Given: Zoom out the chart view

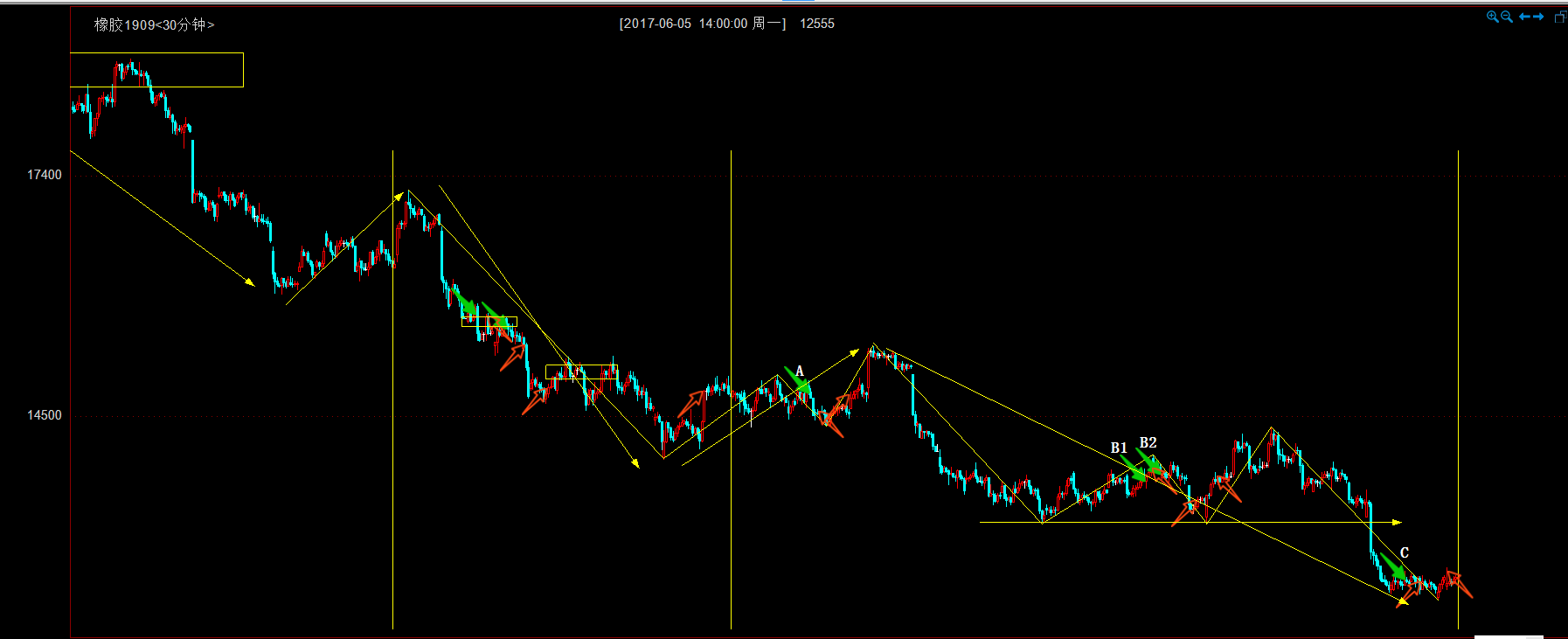Looking at the screenshot, I should click(x=1507, y=17).
